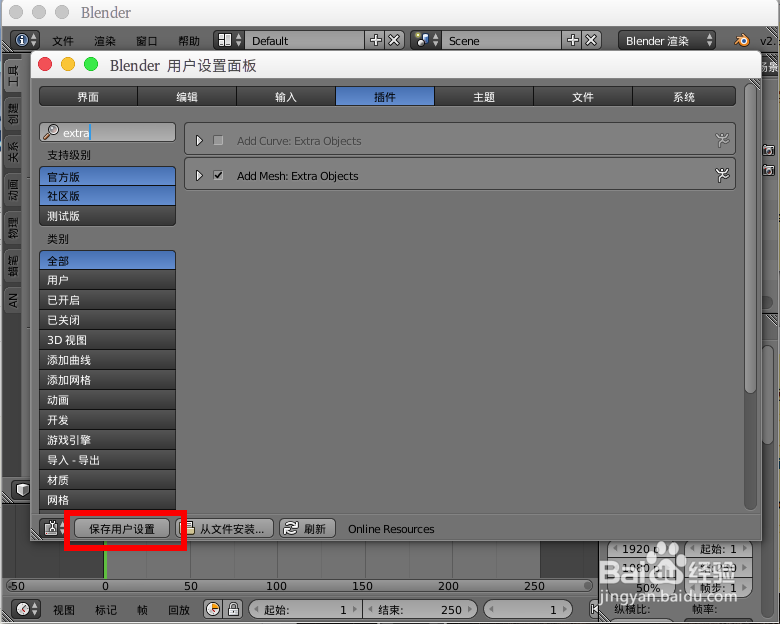Open the scene browse icon
Image resolution: width=780 pixels, height=624 pixels.
[422, 40]
